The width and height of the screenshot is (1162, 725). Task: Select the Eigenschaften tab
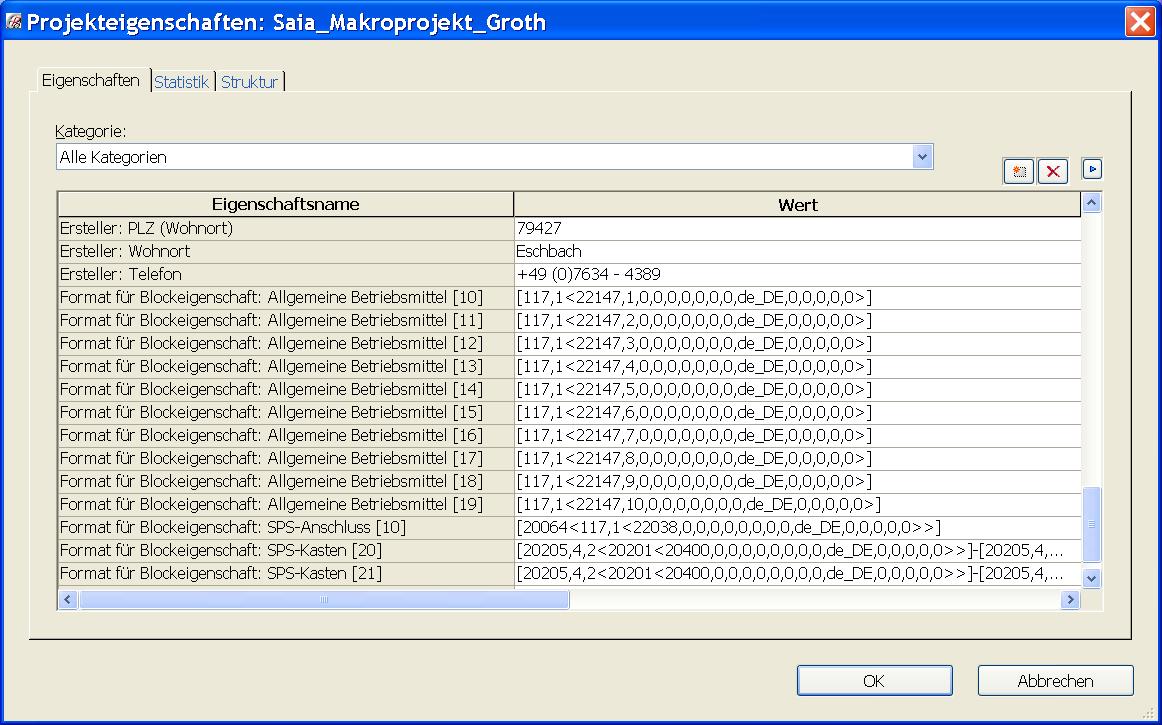pos(91,81)
